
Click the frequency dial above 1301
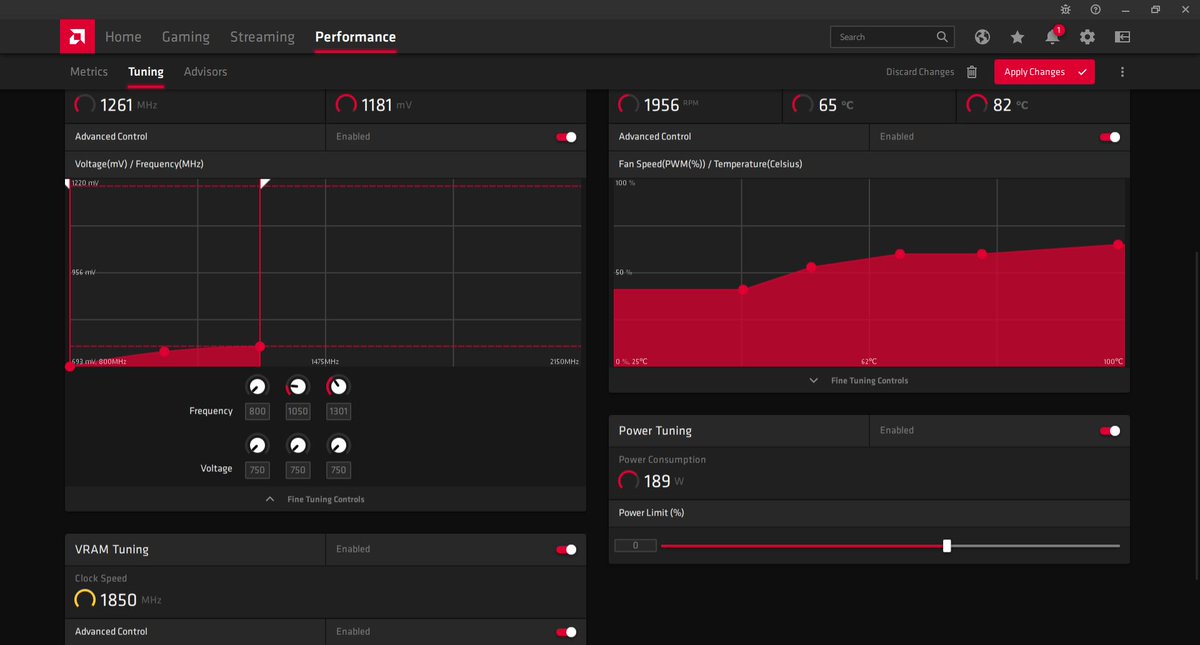click(338, 386)
